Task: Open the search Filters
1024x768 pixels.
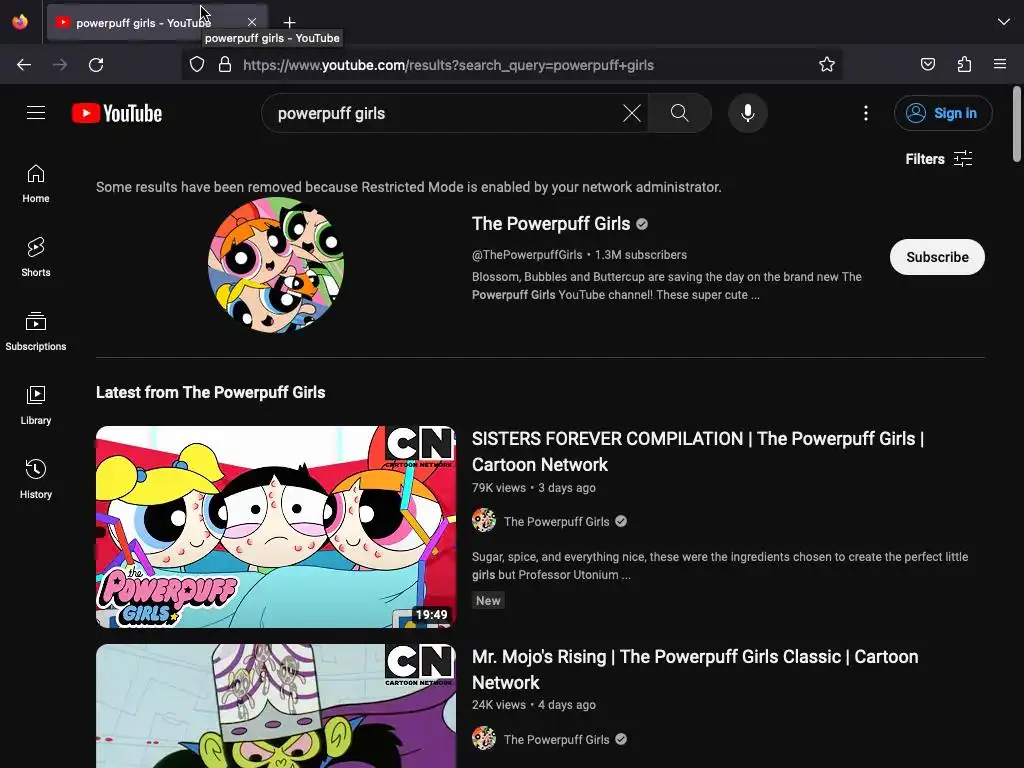Action: pos(938,159)
